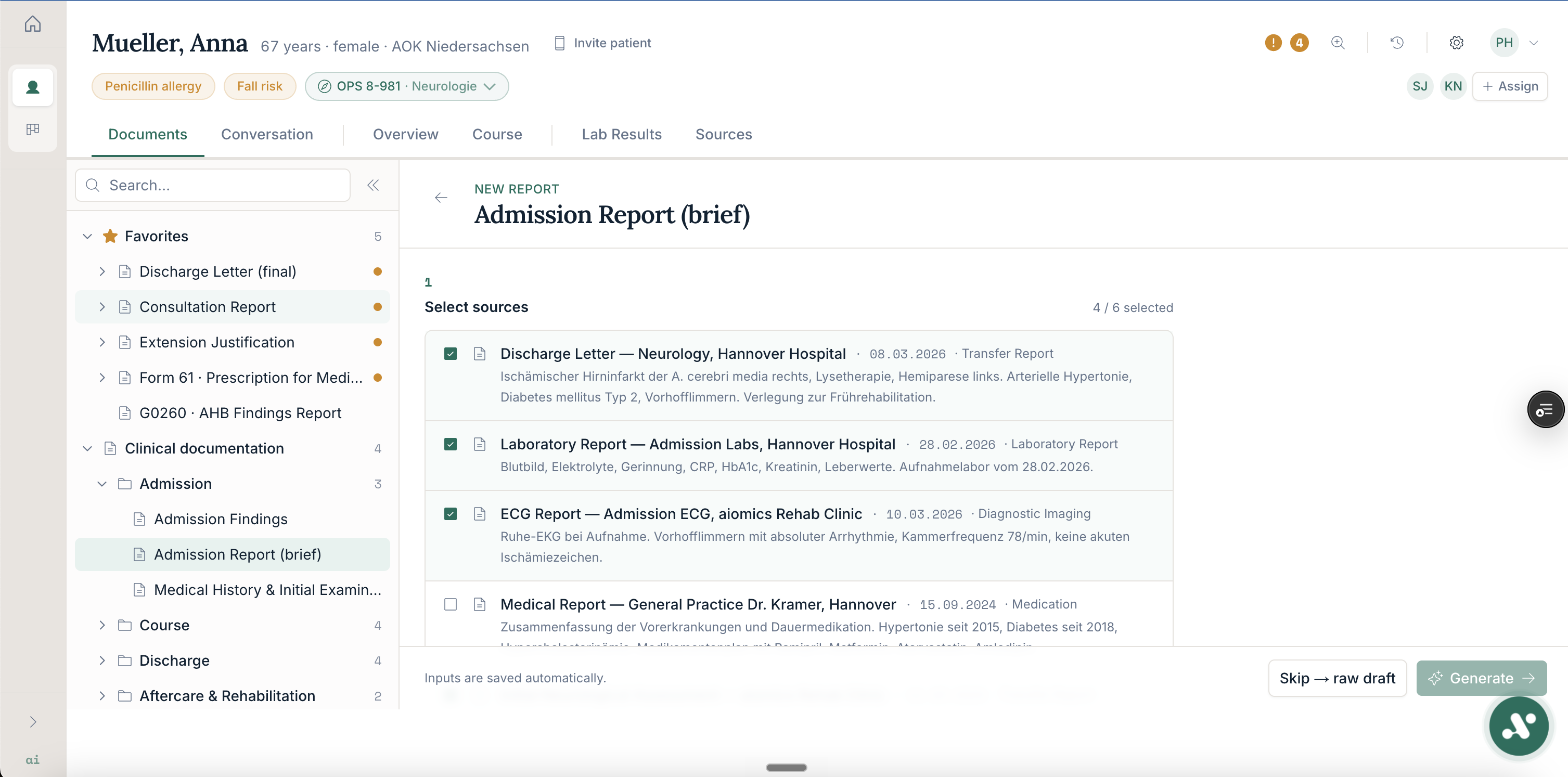Screen dimensions: 1568x777
Task: Uncheck the Laboratory Report Admission Labs source
Action: [x=451, y=444]
